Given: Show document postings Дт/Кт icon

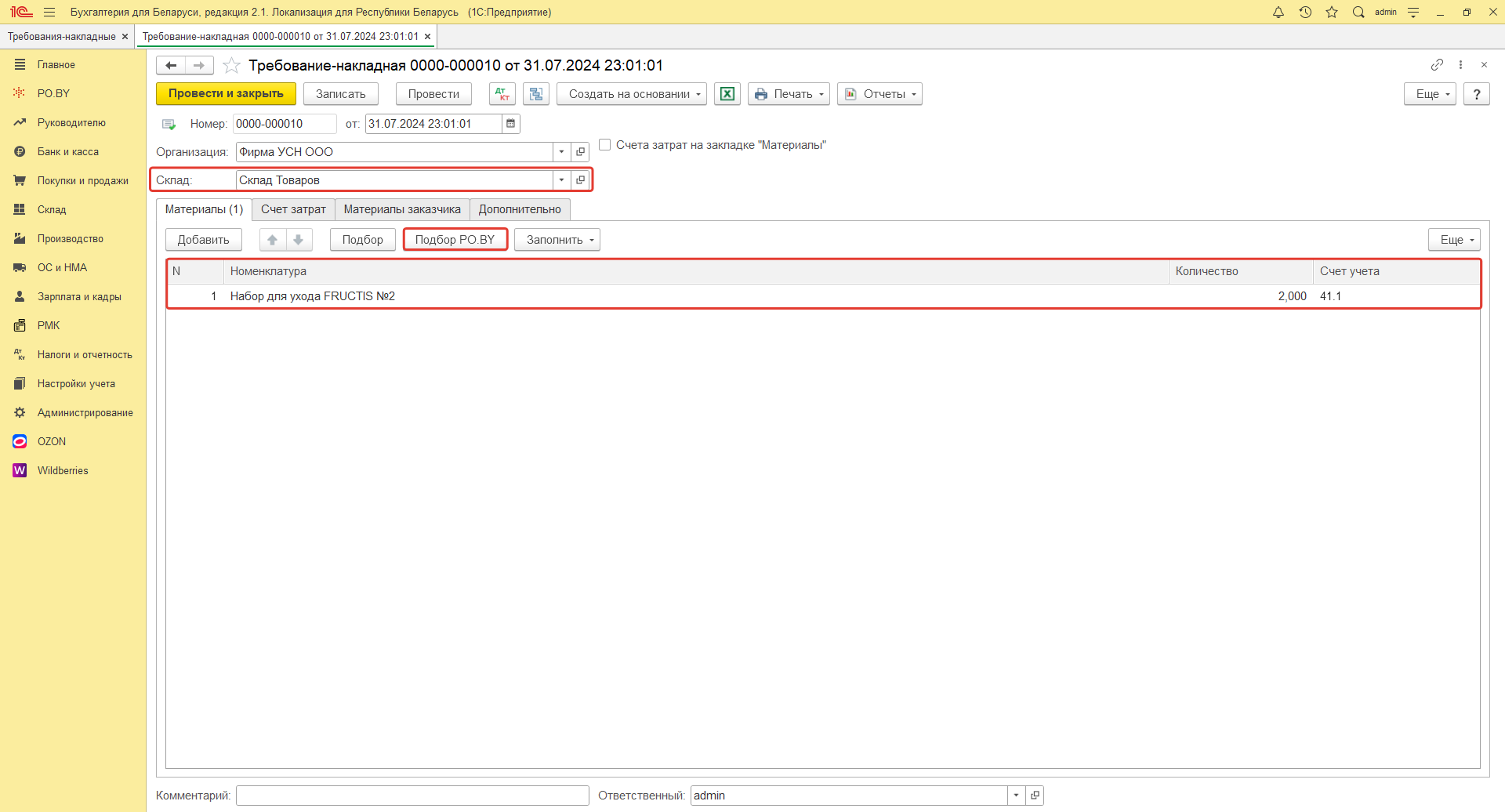Looking at the screenshot, I should point(502,94).
